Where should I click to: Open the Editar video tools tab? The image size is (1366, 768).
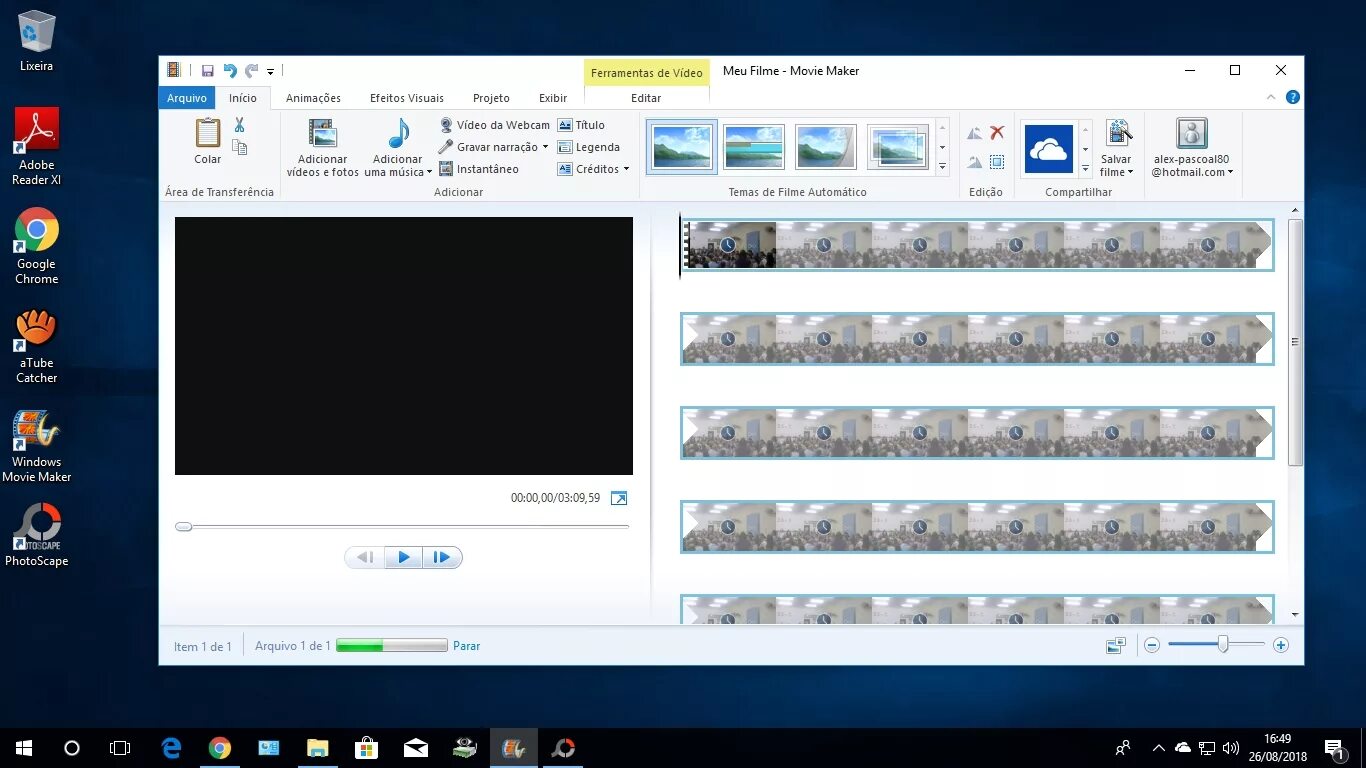pos(646,98)
